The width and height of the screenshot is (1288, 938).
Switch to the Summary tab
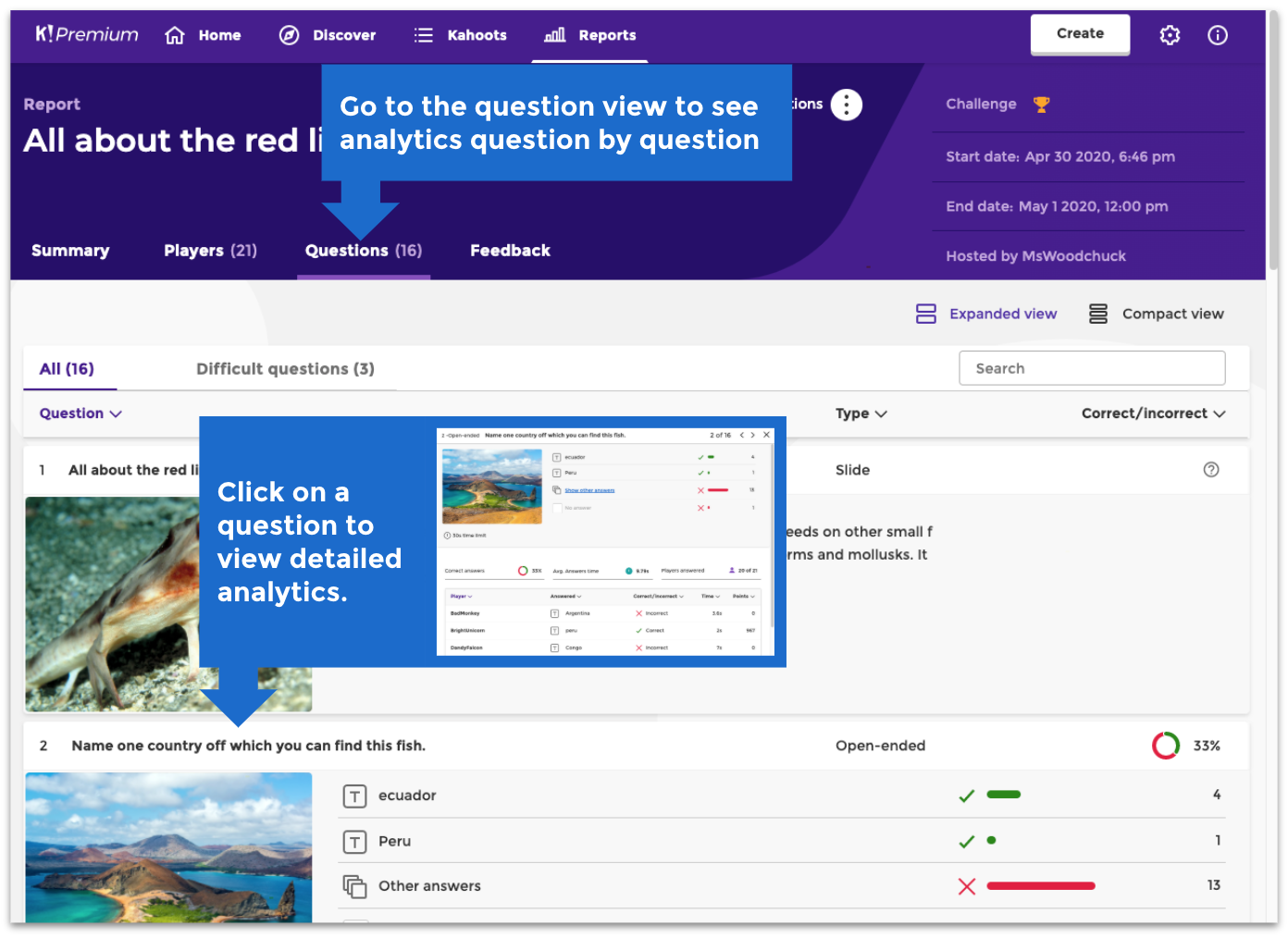pyautogui.click(x=70, y=251)
